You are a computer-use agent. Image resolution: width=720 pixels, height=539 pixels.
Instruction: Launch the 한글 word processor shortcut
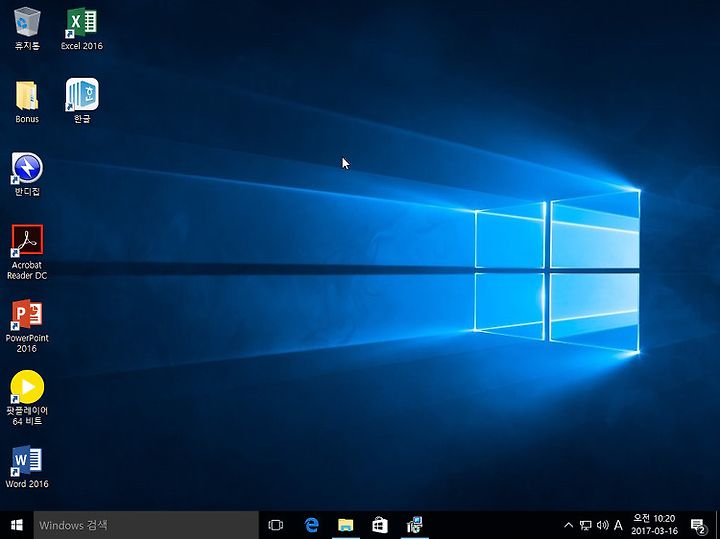(x=82, y=101)
